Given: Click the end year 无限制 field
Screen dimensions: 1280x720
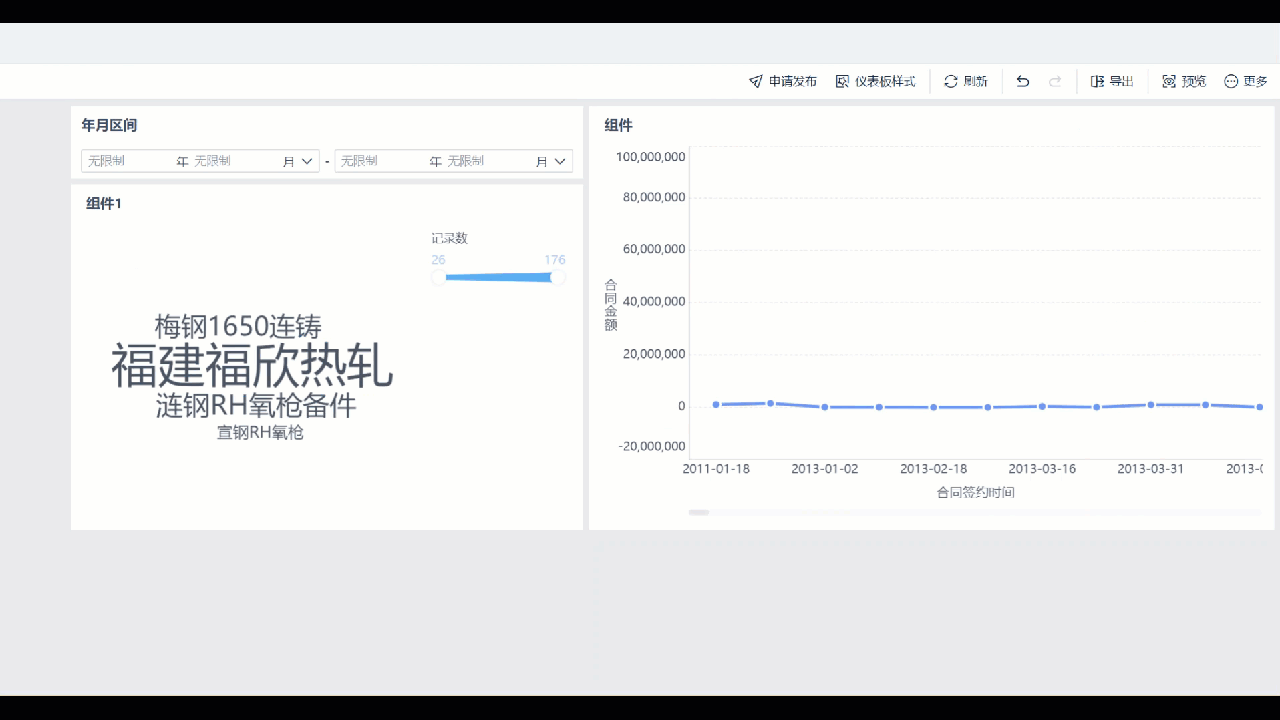Looking at the screenshot, I should click(383, 161).
